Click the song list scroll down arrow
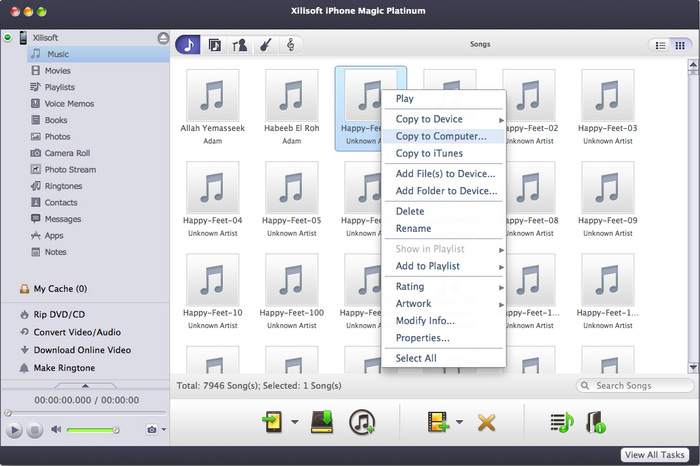Viewport: 700px width, 466px height. point(693,368)
